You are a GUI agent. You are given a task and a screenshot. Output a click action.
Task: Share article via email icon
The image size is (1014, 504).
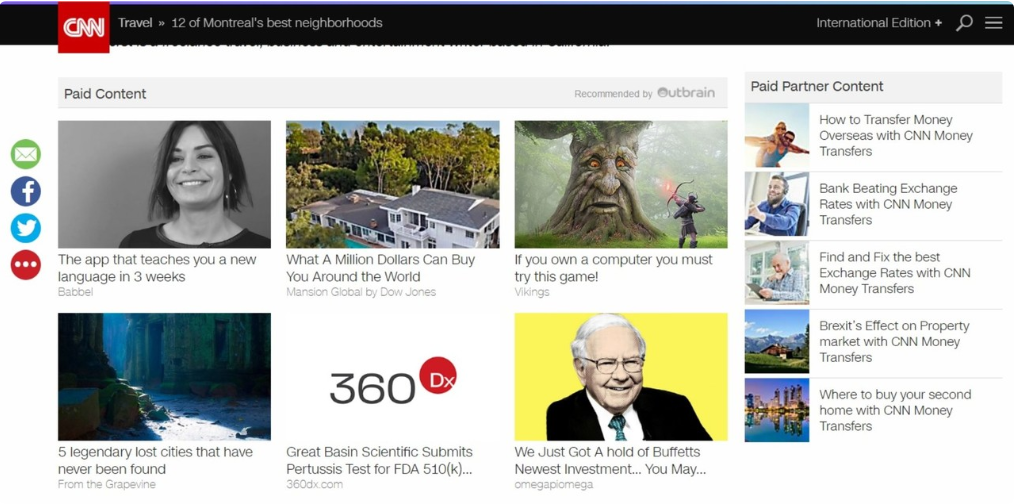[26, 154]
